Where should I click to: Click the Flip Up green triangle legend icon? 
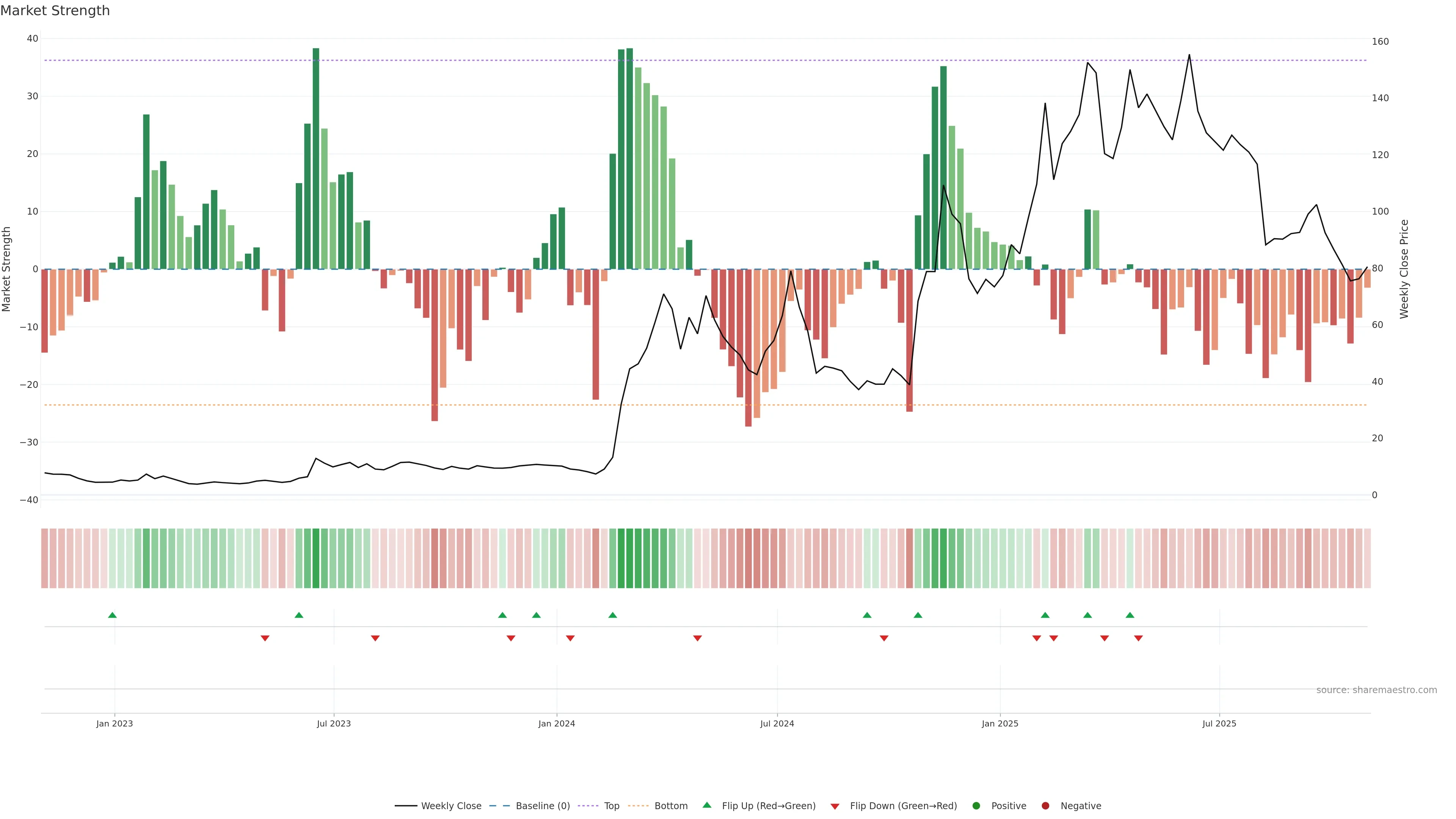click(x=706, y=805)
